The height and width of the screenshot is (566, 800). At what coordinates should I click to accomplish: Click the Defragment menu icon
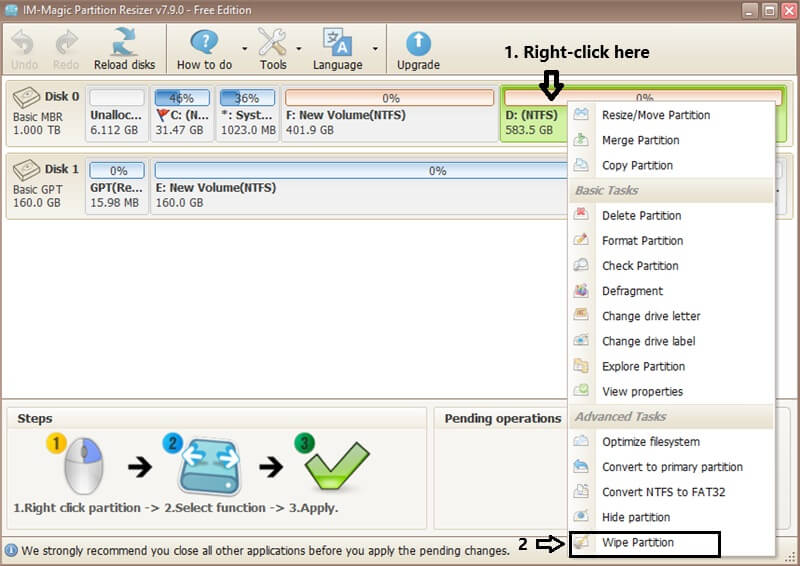[581, 290]
